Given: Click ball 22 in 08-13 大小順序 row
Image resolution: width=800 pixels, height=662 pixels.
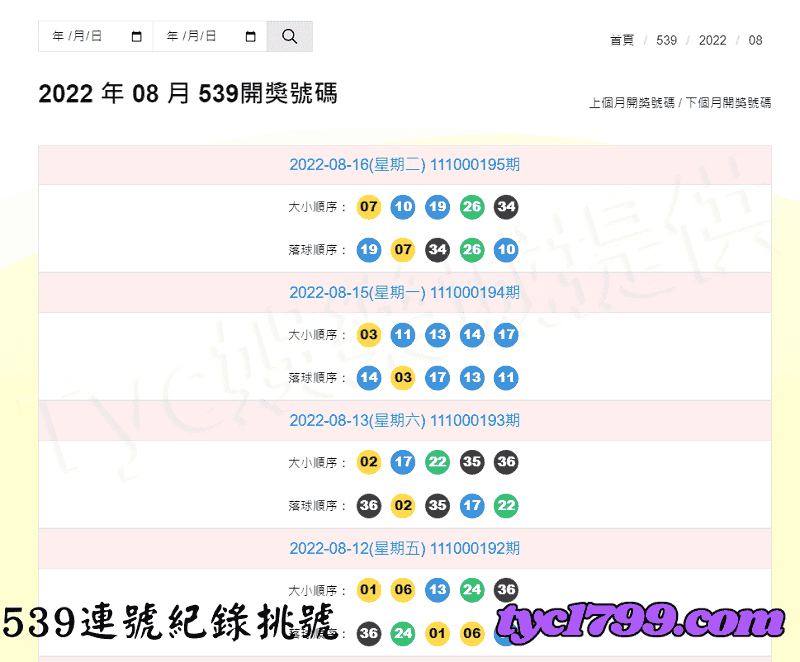Looking at the screenshot, I should [437, 463].
